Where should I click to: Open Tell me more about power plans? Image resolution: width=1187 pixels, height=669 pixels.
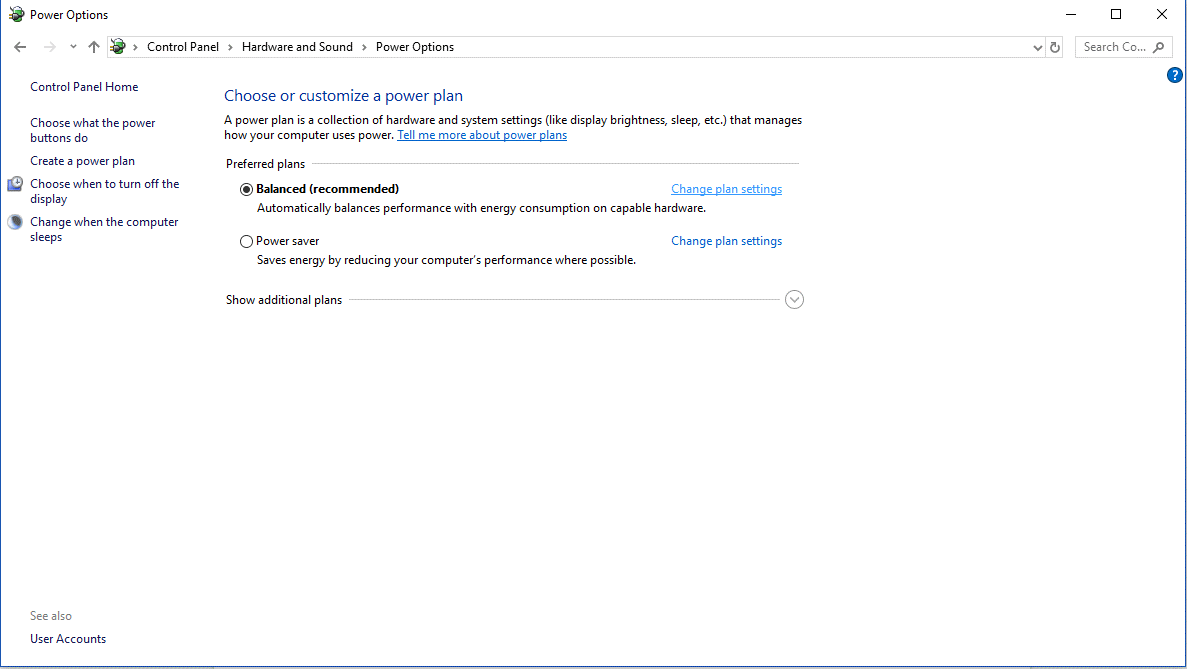coord(482,135)
